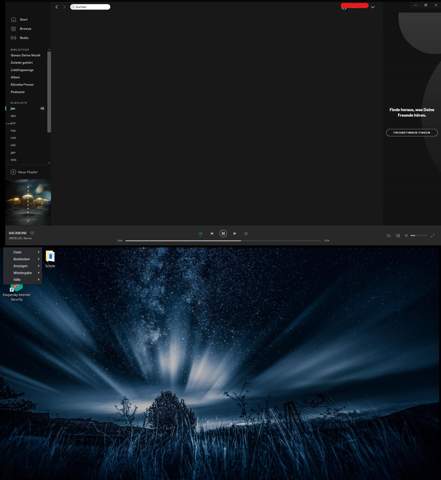Skip to the previous track
Image resolution: width=441 pixels, height=480 pixels.
[212, 234]
